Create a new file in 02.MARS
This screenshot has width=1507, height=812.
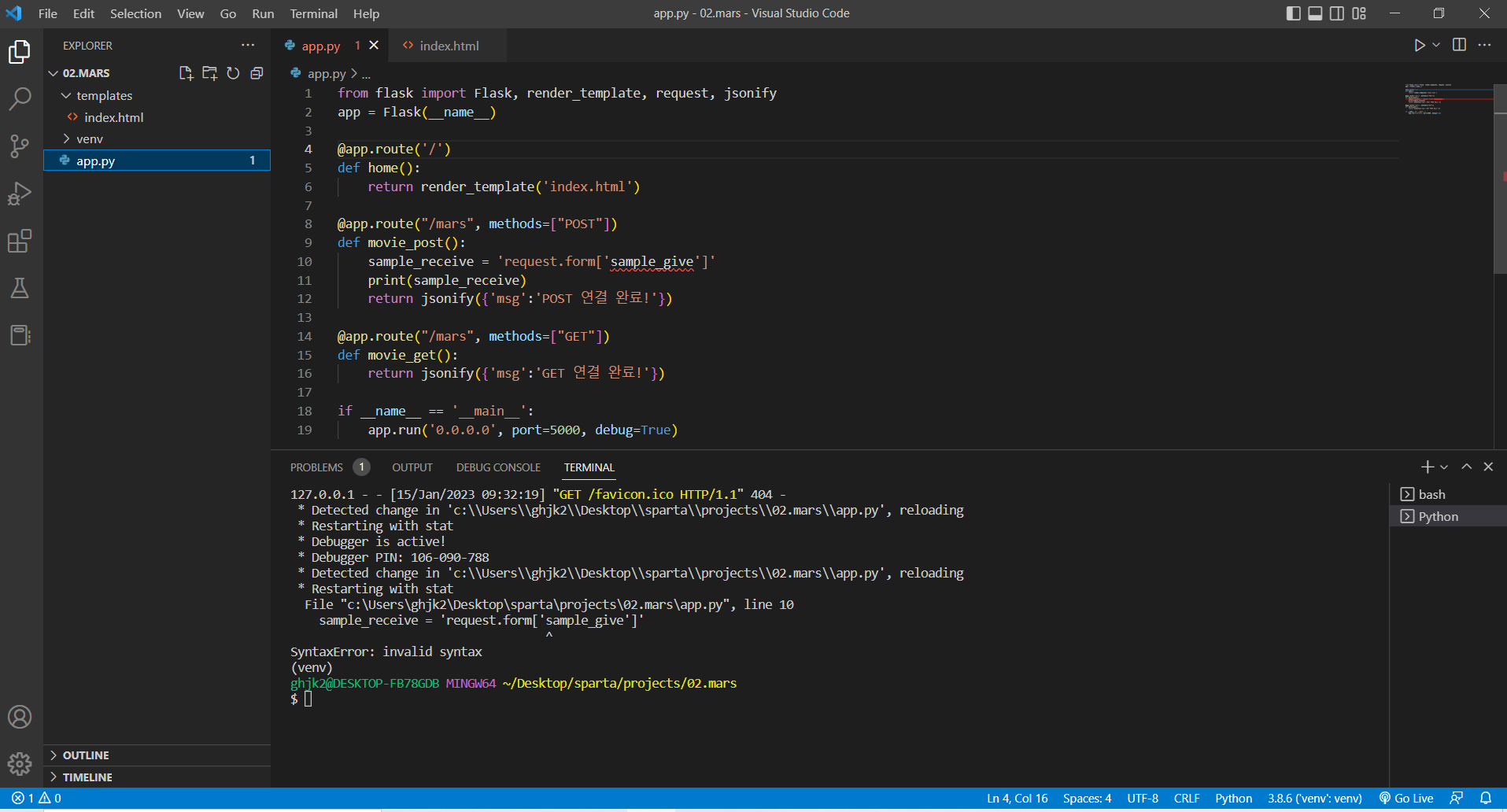(x=186, y=73)
